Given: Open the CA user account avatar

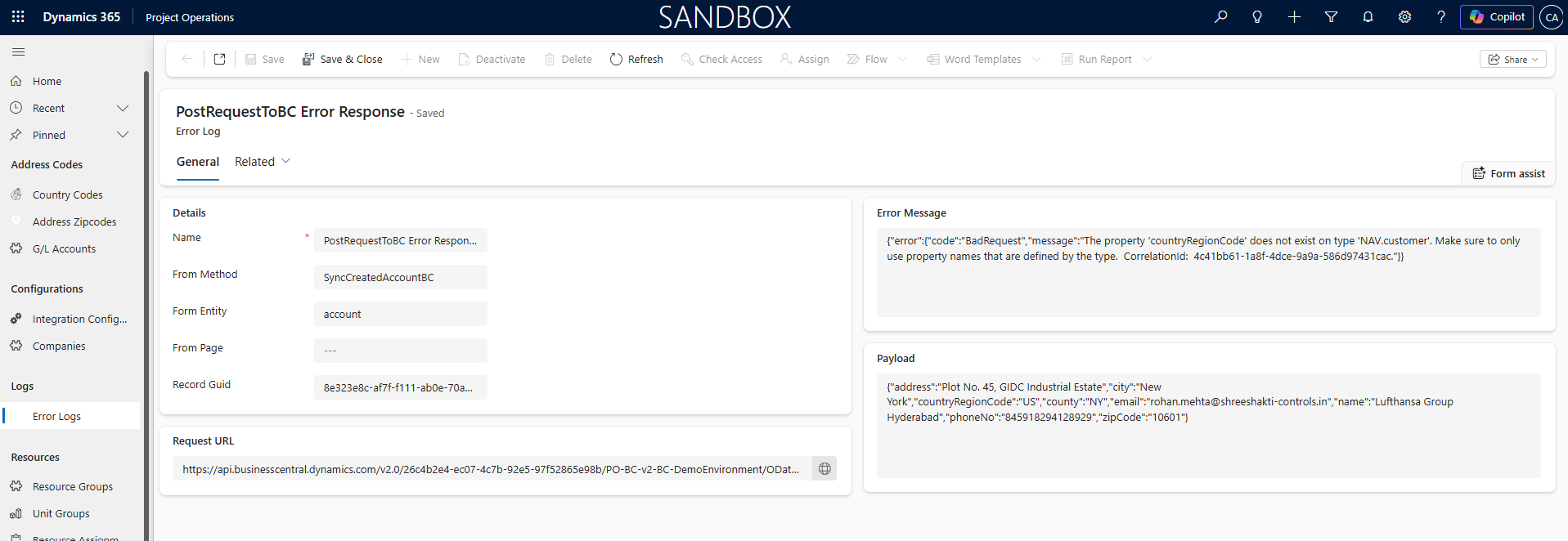Looking at the screenshot, I should coord(1552,17).
